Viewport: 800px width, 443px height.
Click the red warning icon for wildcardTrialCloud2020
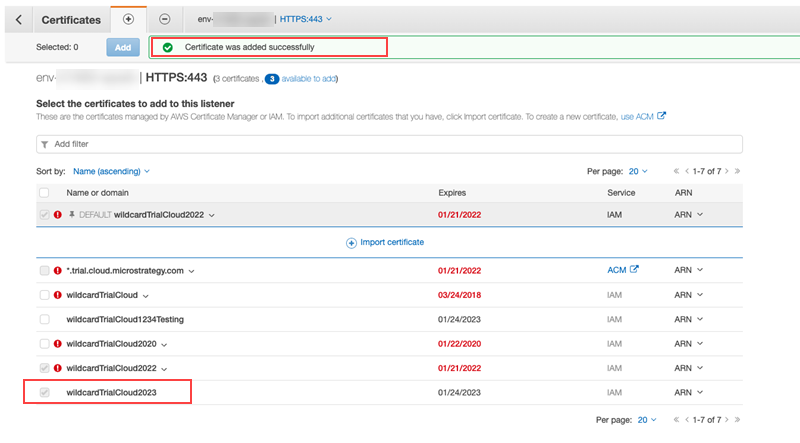click(x=57, y=344)
